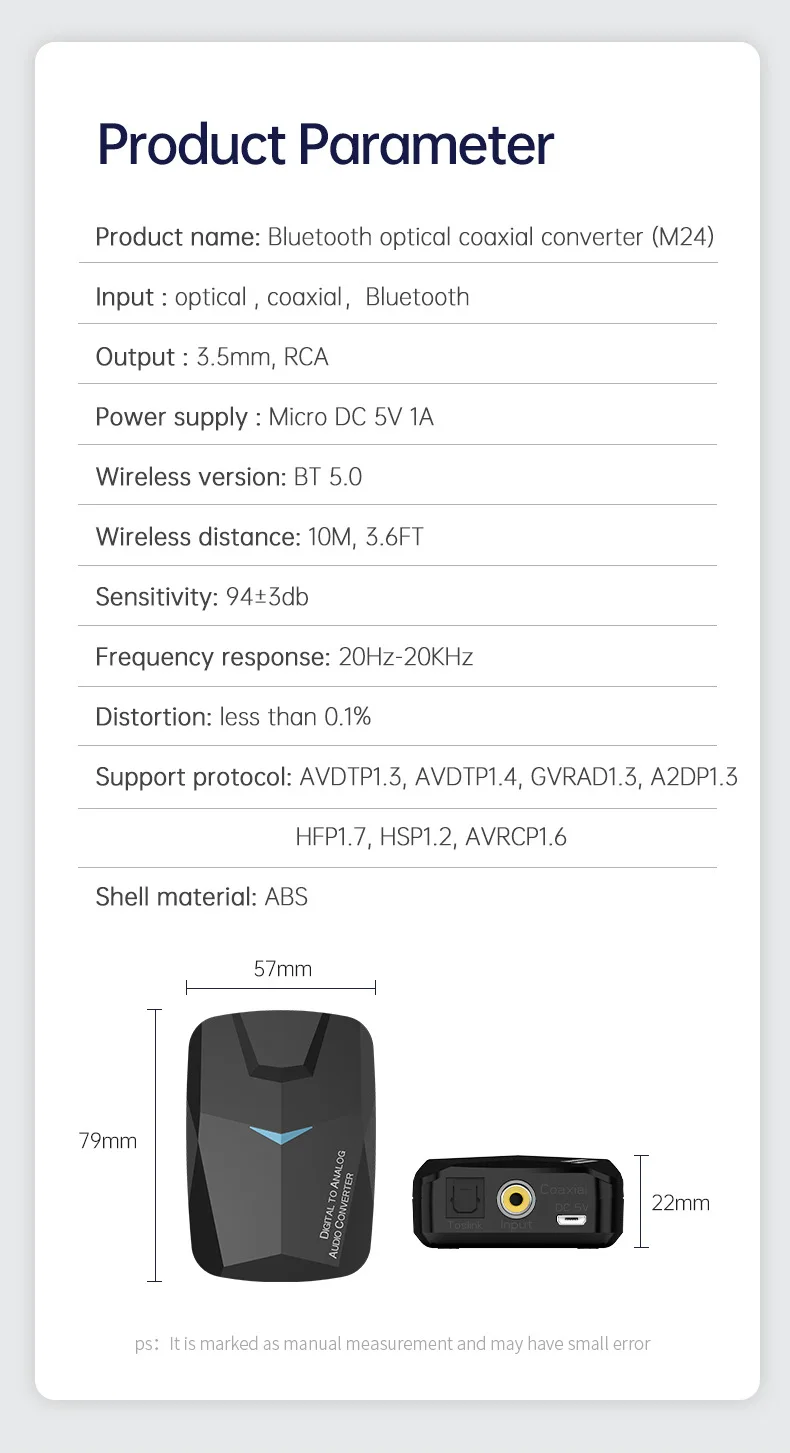Click the yellow coaxial RCA jack

tap(516, 1196)
